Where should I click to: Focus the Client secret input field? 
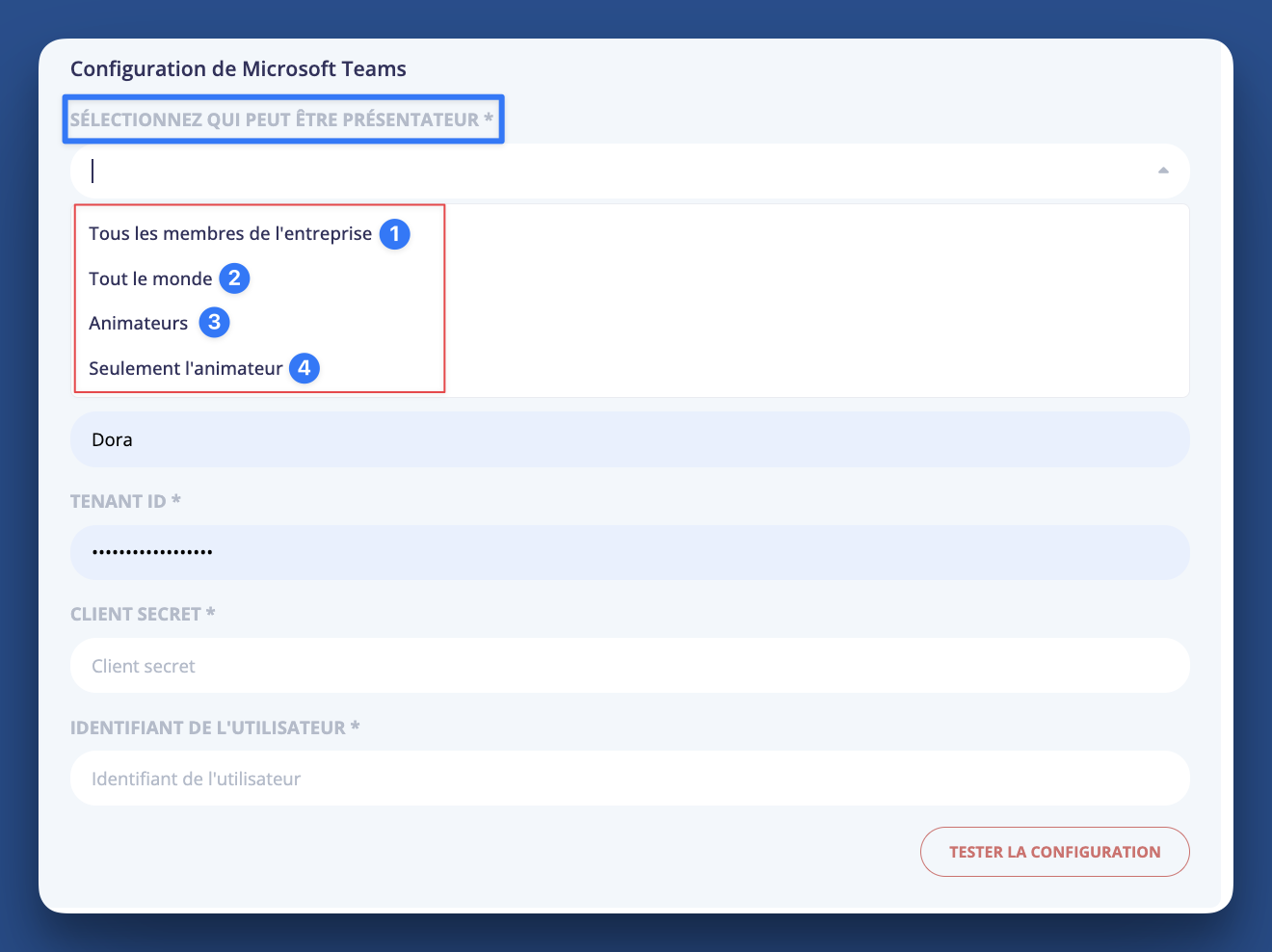(629, 666)
